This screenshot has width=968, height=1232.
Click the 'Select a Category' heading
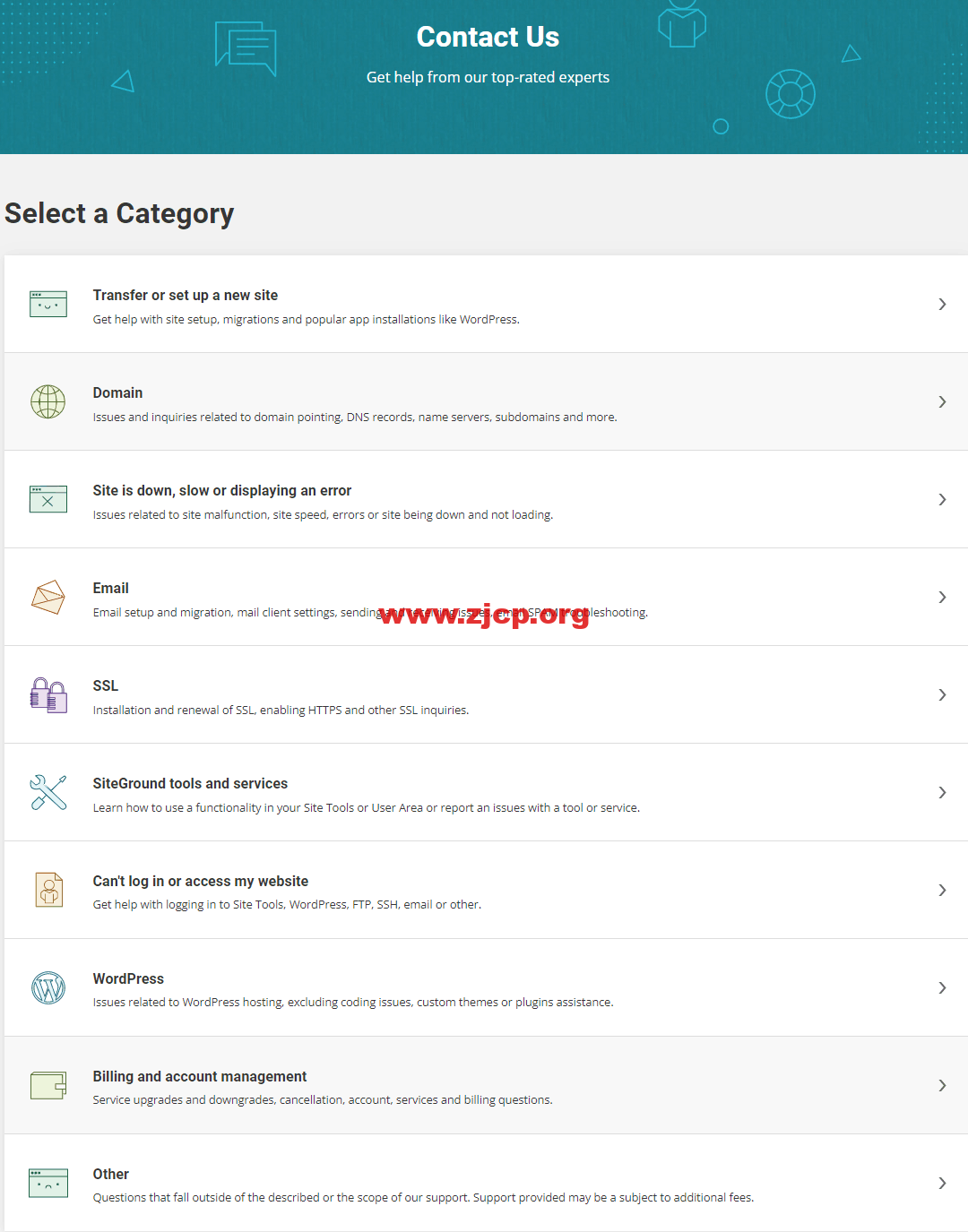click(x=119, y=213)
